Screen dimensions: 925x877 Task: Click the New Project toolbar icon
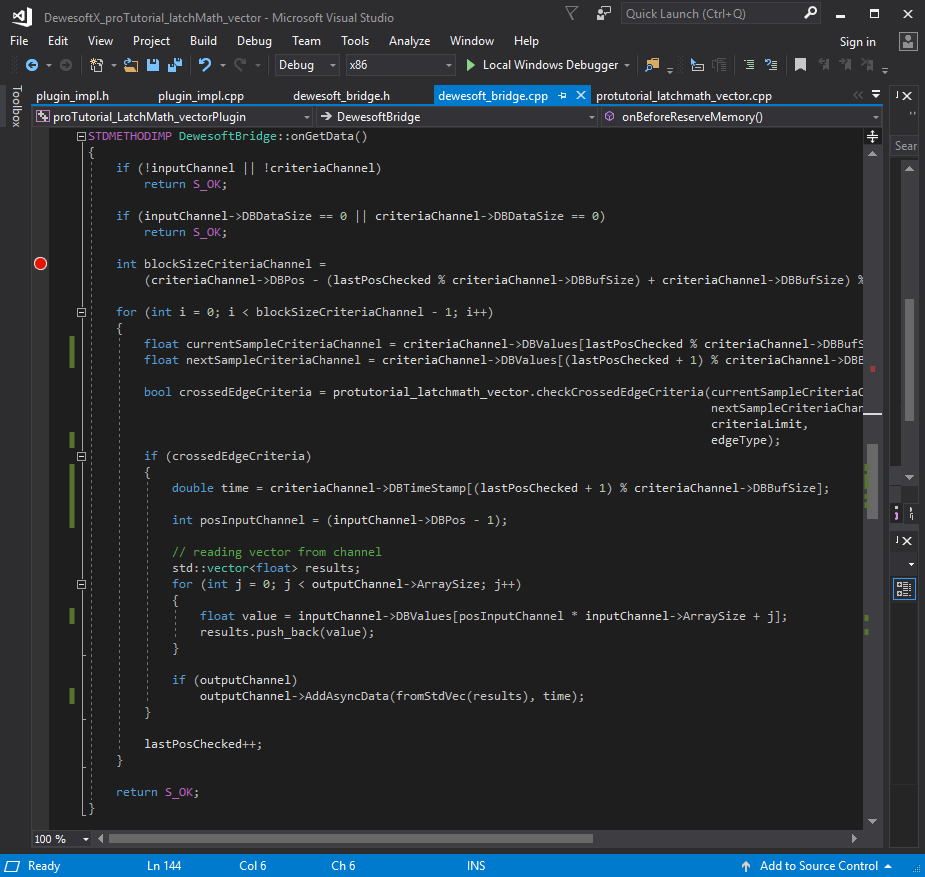coord(96,65)
